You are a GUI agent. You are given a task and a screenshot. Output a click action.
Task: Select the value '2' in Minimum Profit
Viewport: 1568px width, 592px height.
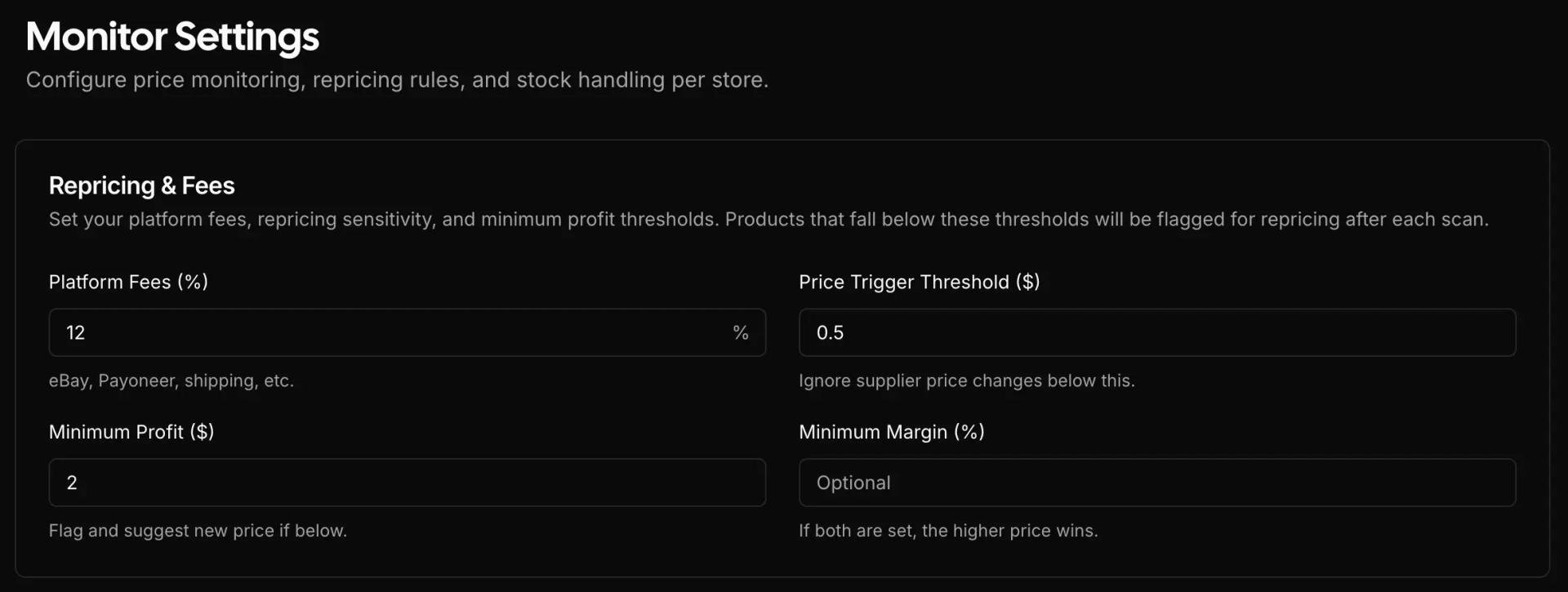pos(72,483)
